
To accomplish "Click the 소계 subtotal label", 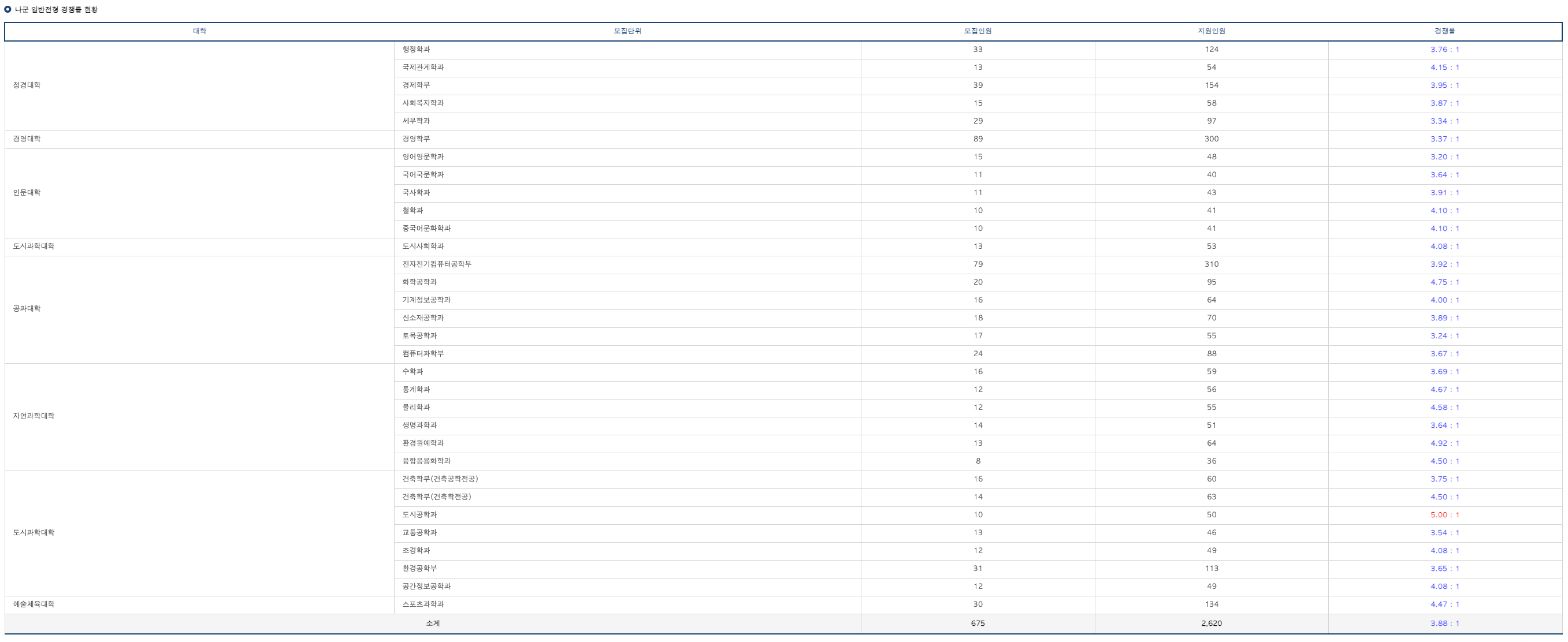I will [x=432, y=623].
